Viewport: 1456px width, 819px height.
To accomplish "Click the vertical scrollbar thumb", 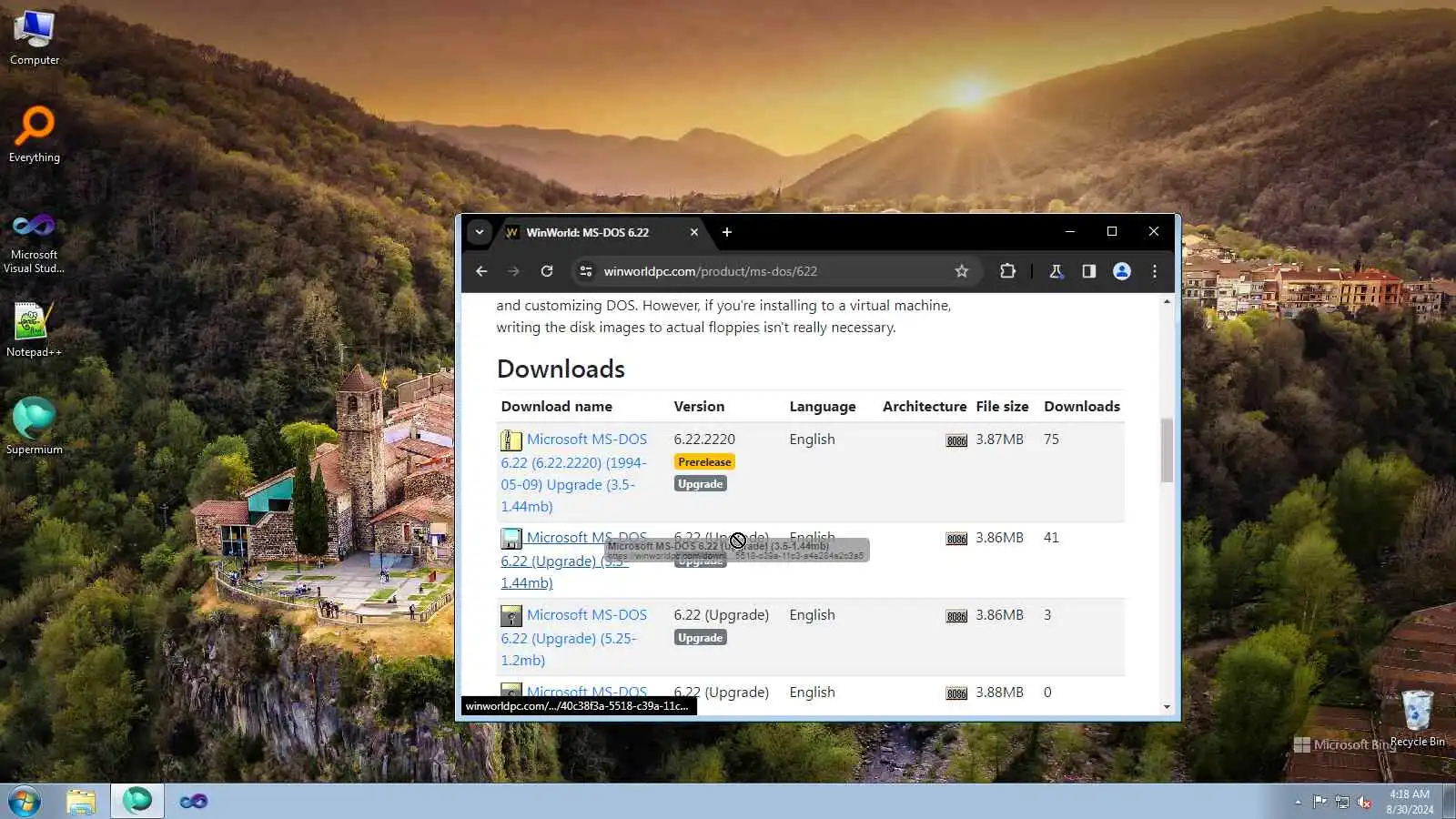I will tap(1167, 450).
